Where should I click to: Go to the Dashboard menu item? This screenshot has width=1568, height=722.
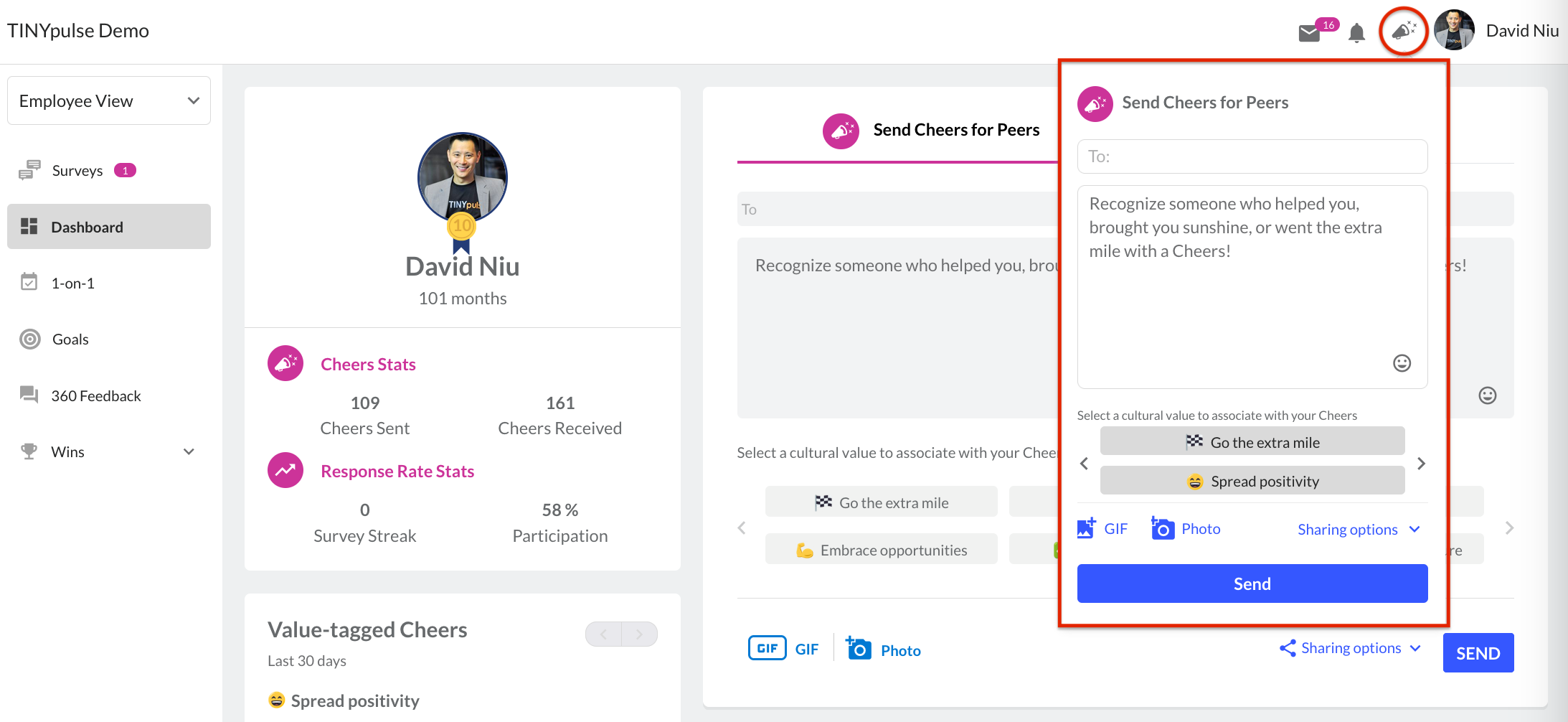coord(109,227)
